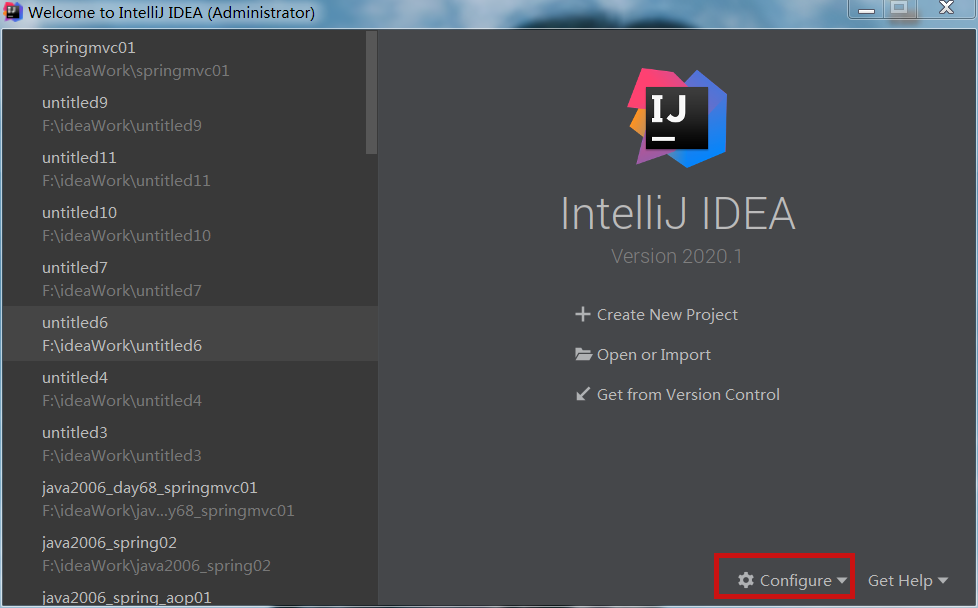
Task: Open recent project java2006_spring02
Action: 190,553
